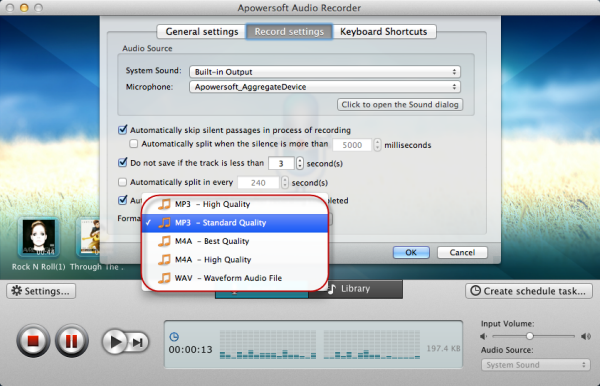Image resolution: width=600 pixels, height=386 pixels.
Task: Click the high volume speaker icon
Action: click(x=585, y=336)
